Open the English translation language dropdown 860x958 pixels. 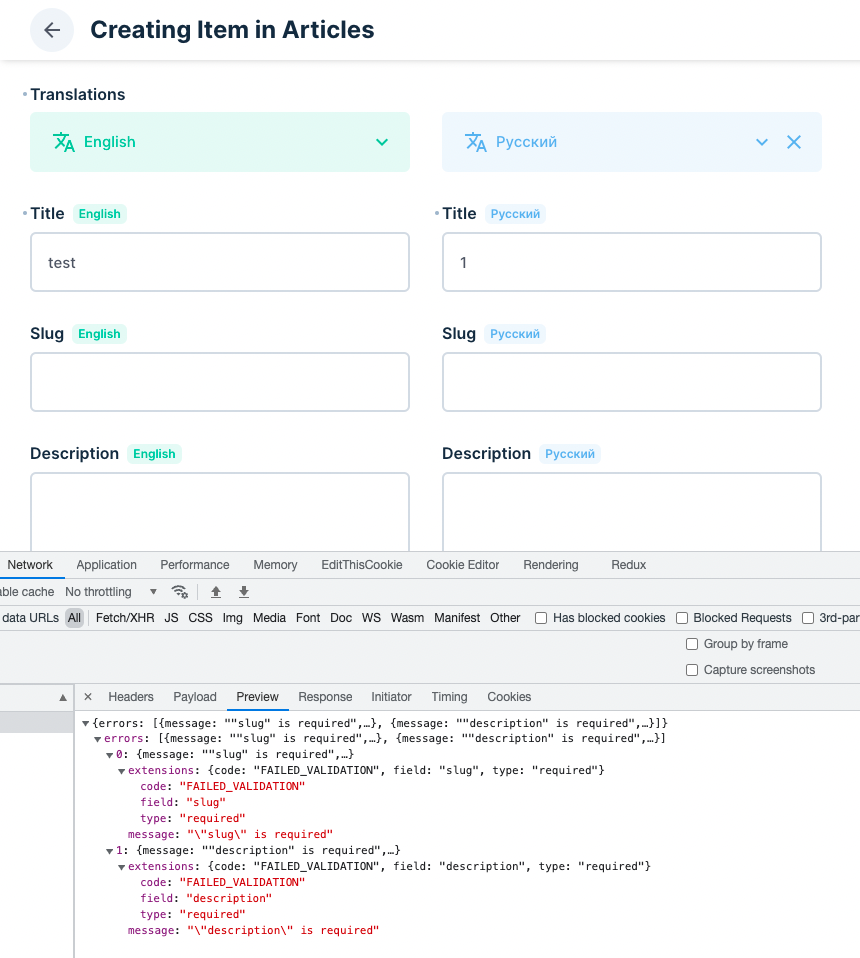(x=381, y=142)
